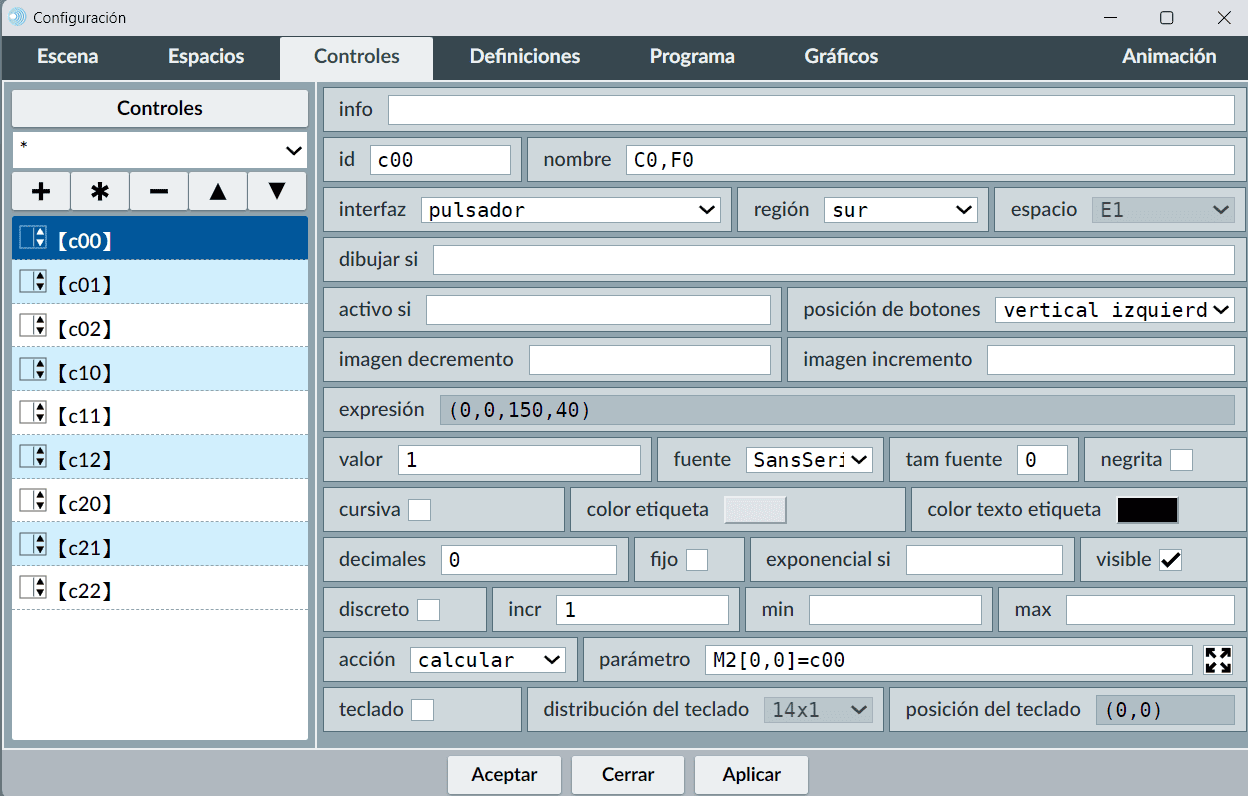Enable the negrita checkbox
The image size is (1248, 796).
[x=1181, y=460]
